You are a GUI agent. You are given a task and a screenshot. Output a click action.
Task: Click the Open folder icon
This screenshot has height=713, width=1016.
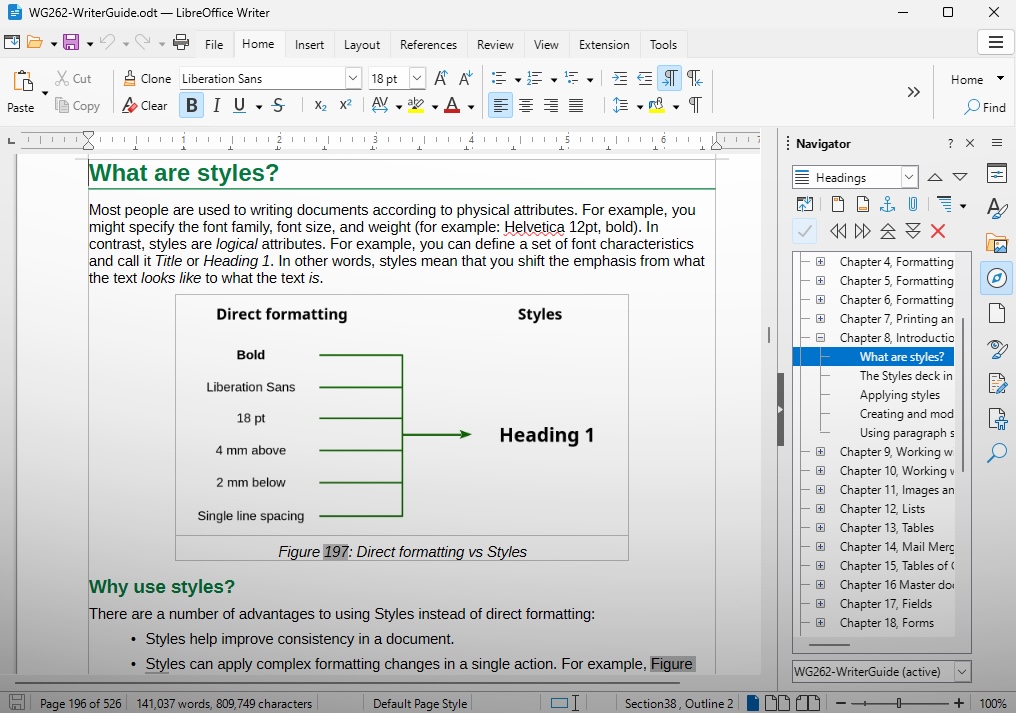click(x=34, y=43)
